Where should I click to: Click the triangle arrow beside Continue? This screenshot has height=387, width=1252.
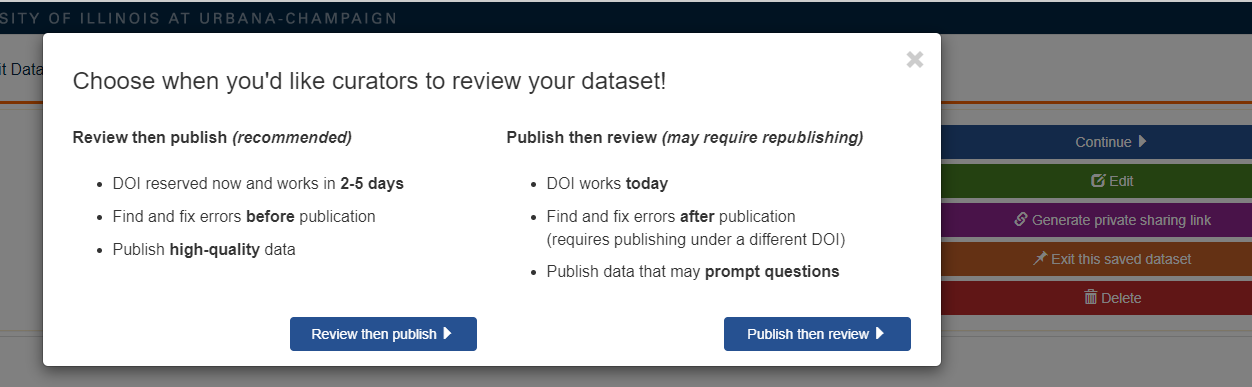point(1142,142)
